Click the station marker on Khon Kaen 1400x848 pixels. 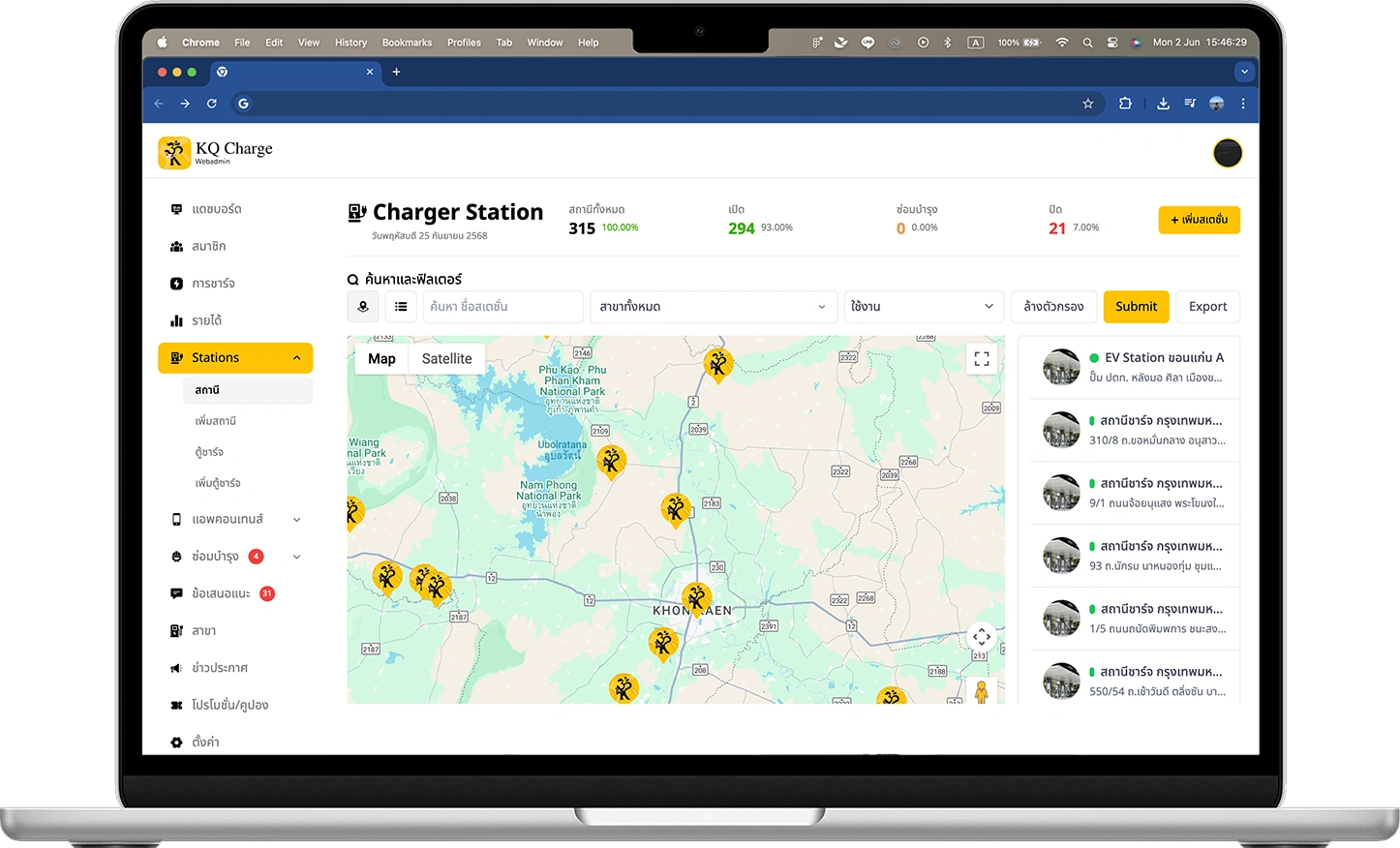pos(695,599)
